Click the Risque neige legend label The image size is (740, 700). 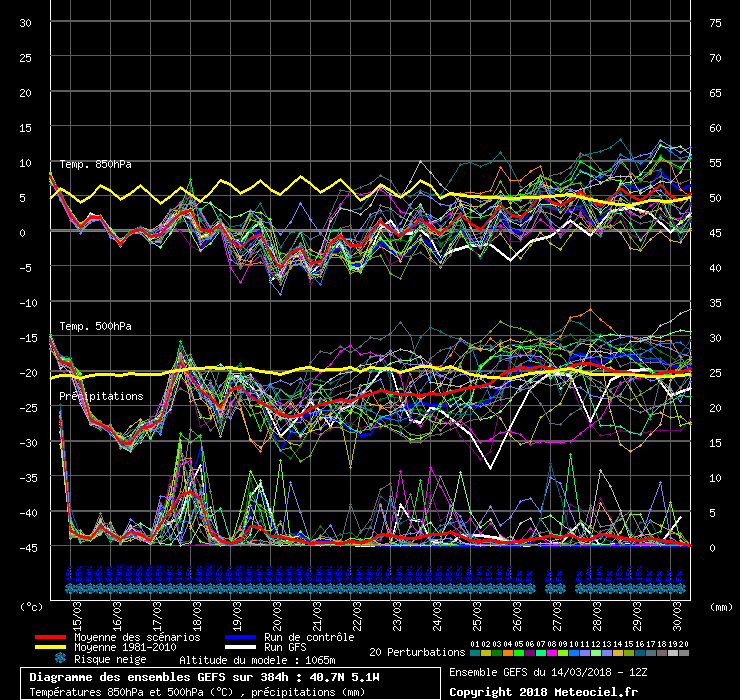110,659
